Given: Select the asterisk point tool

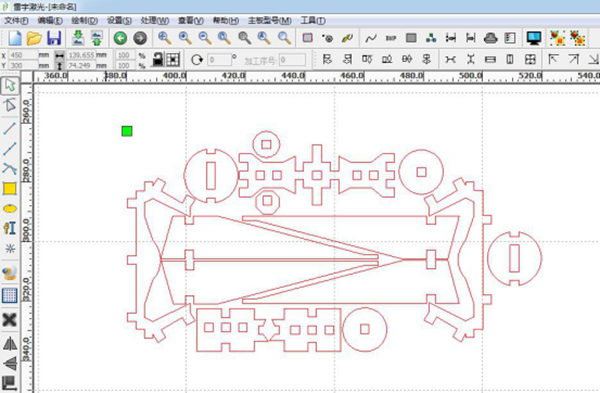Looking at the screenshot, I should click(x=10, y=249).
